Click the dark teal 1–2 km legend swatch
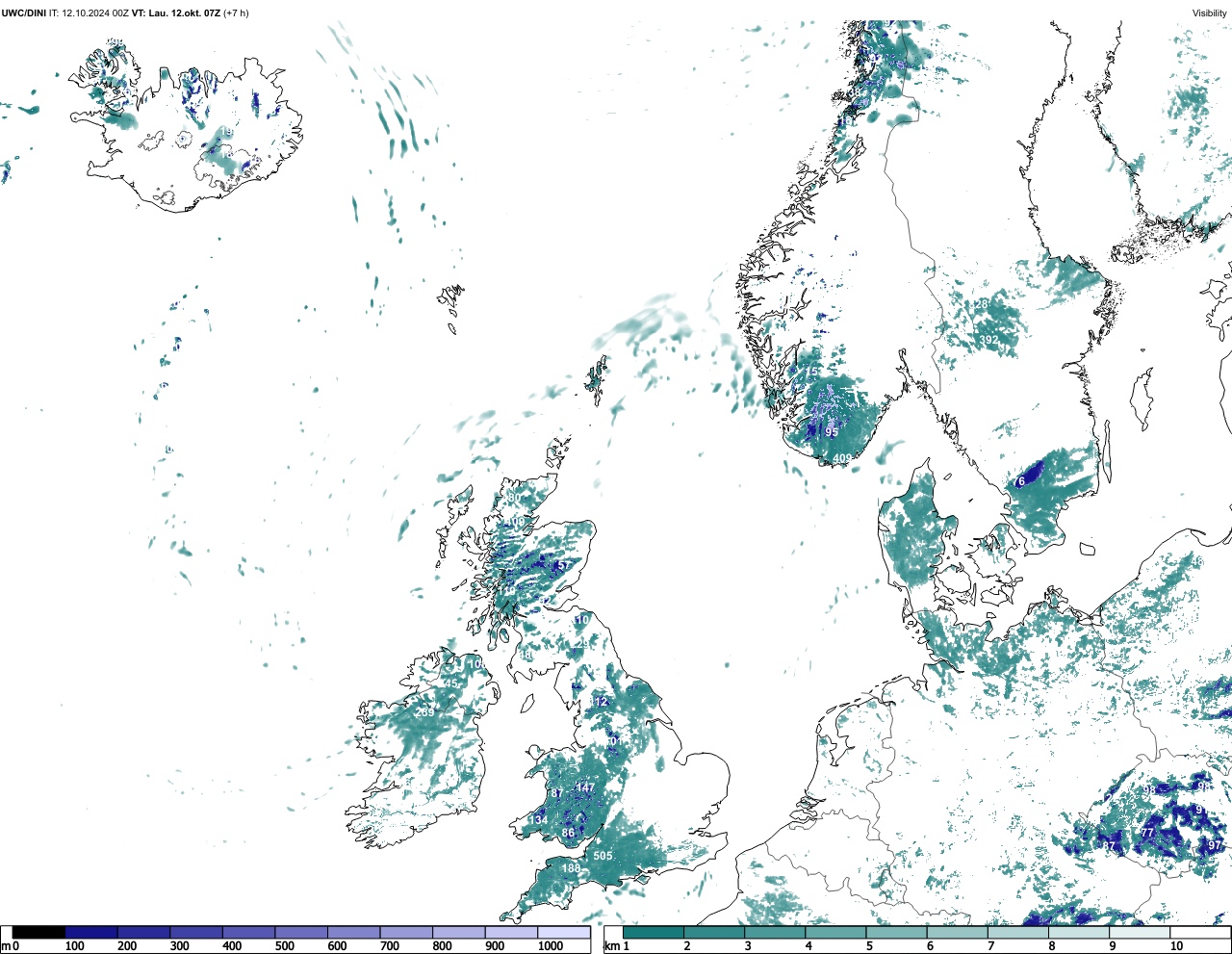The width and height of the screenshot is (1232, 954). click(654, 932)
